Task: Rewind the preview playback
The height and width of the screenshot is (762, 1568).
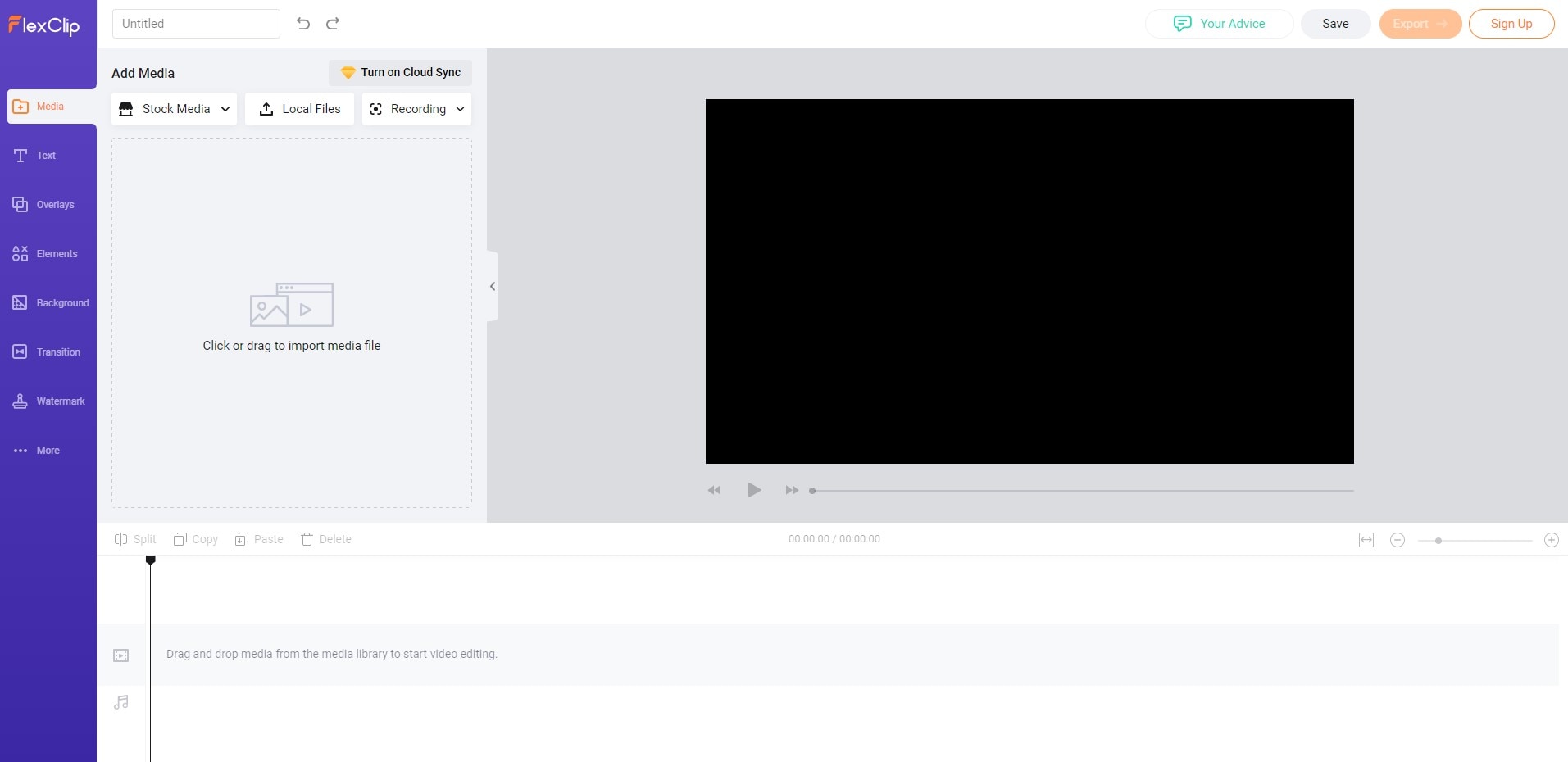Action: coord(715,490)
